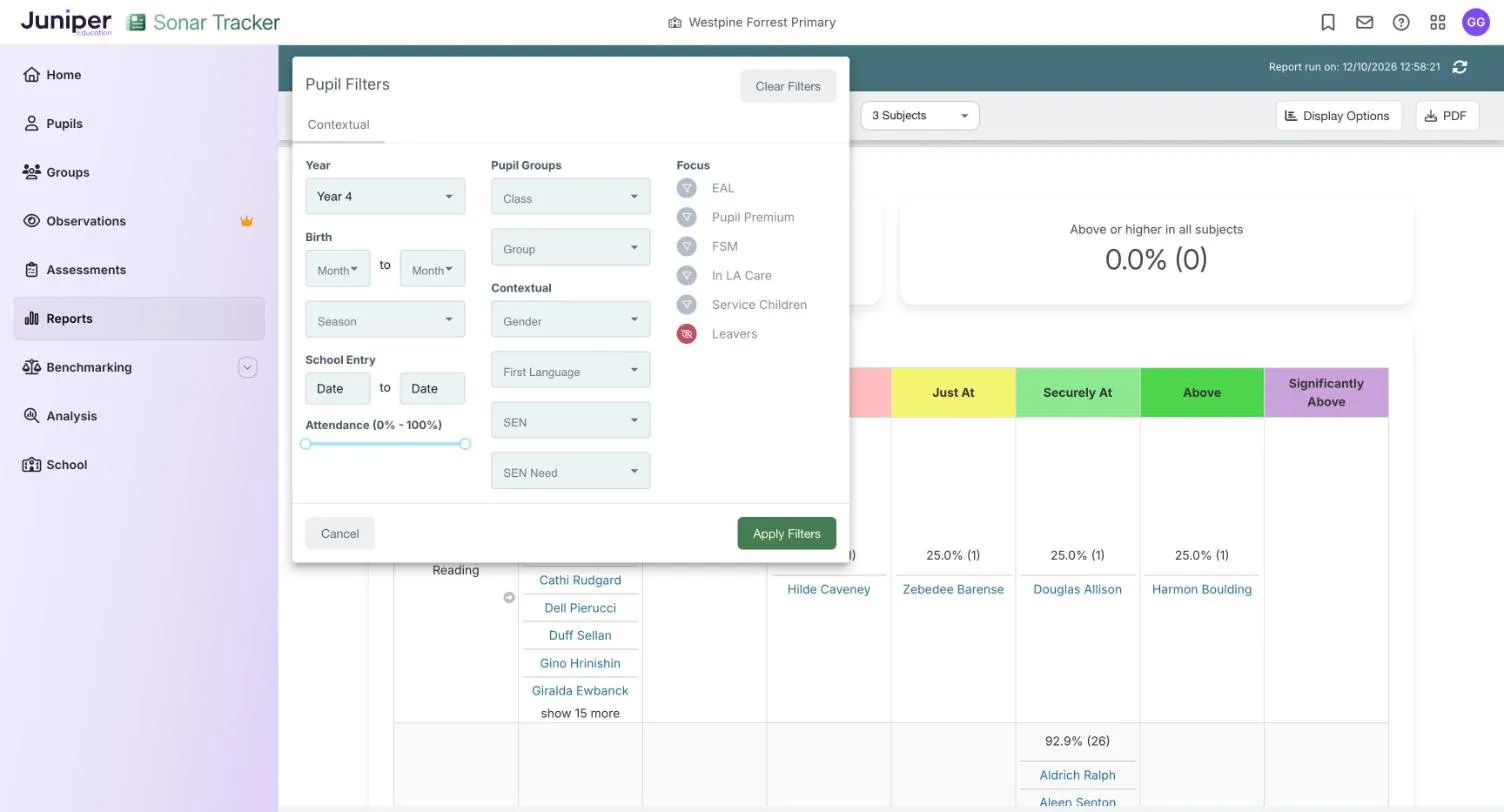Click the Clear Filters button
The height and width of the screenshot is (812, 1504).
point(788,86)
